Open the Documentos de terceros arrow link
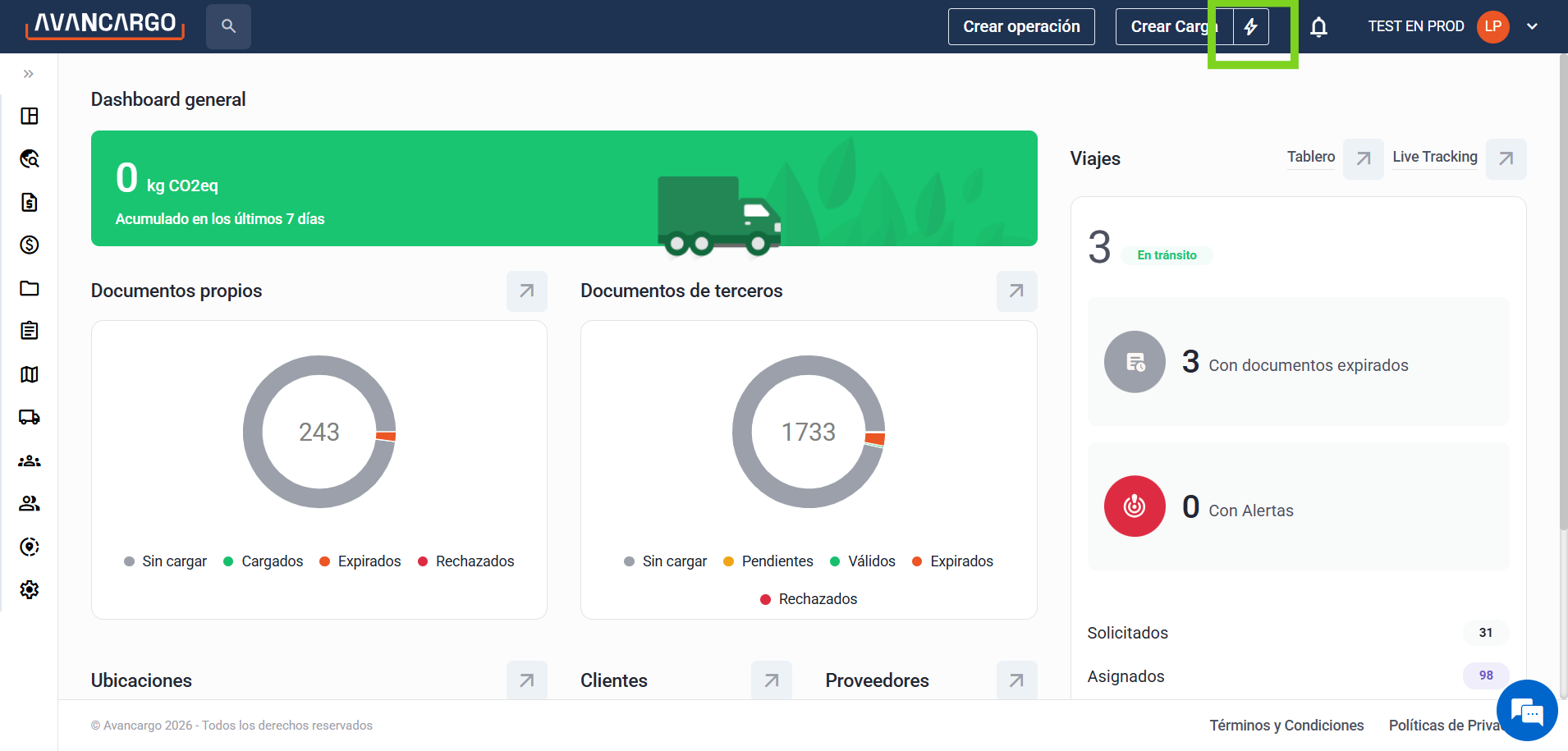1568x751 pixels. tap(1016, 291)
